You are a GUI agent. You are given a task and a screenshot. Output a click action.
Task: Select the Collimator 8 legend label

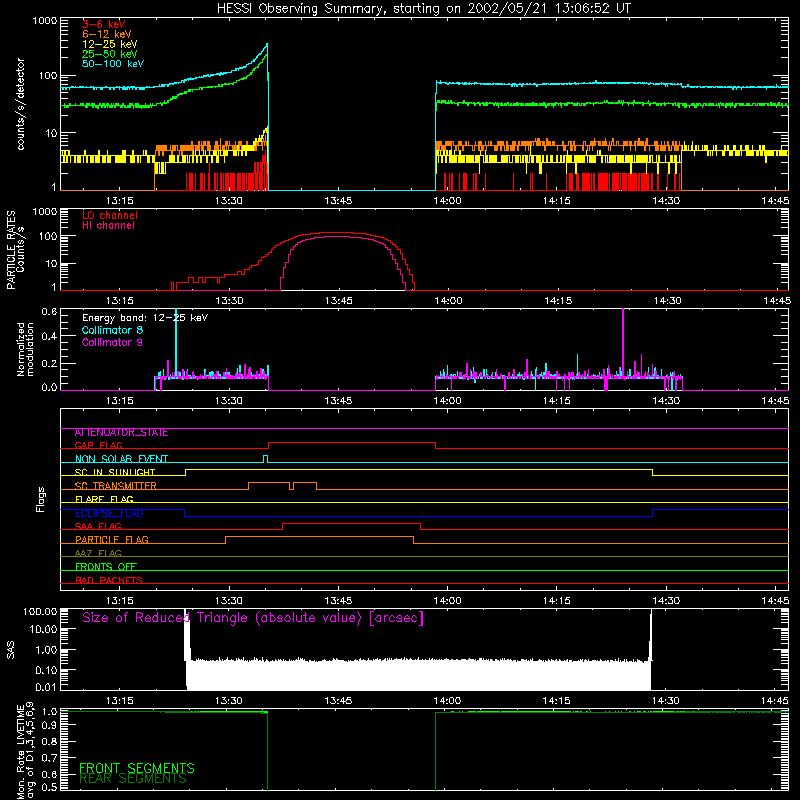click(x=112, y=330)
